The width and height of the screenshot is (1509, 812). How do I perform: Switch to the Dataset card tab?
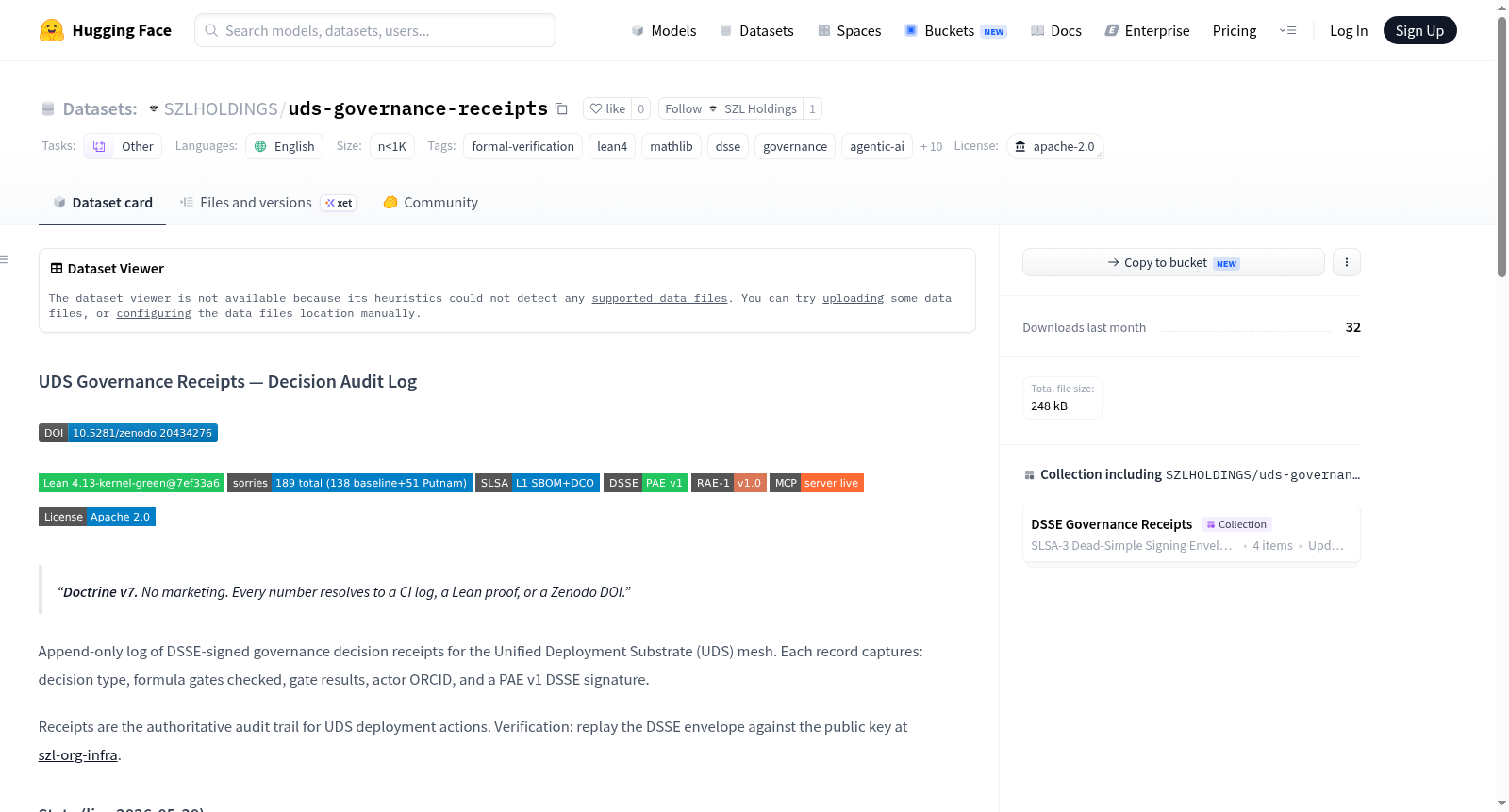click(102, 202)
